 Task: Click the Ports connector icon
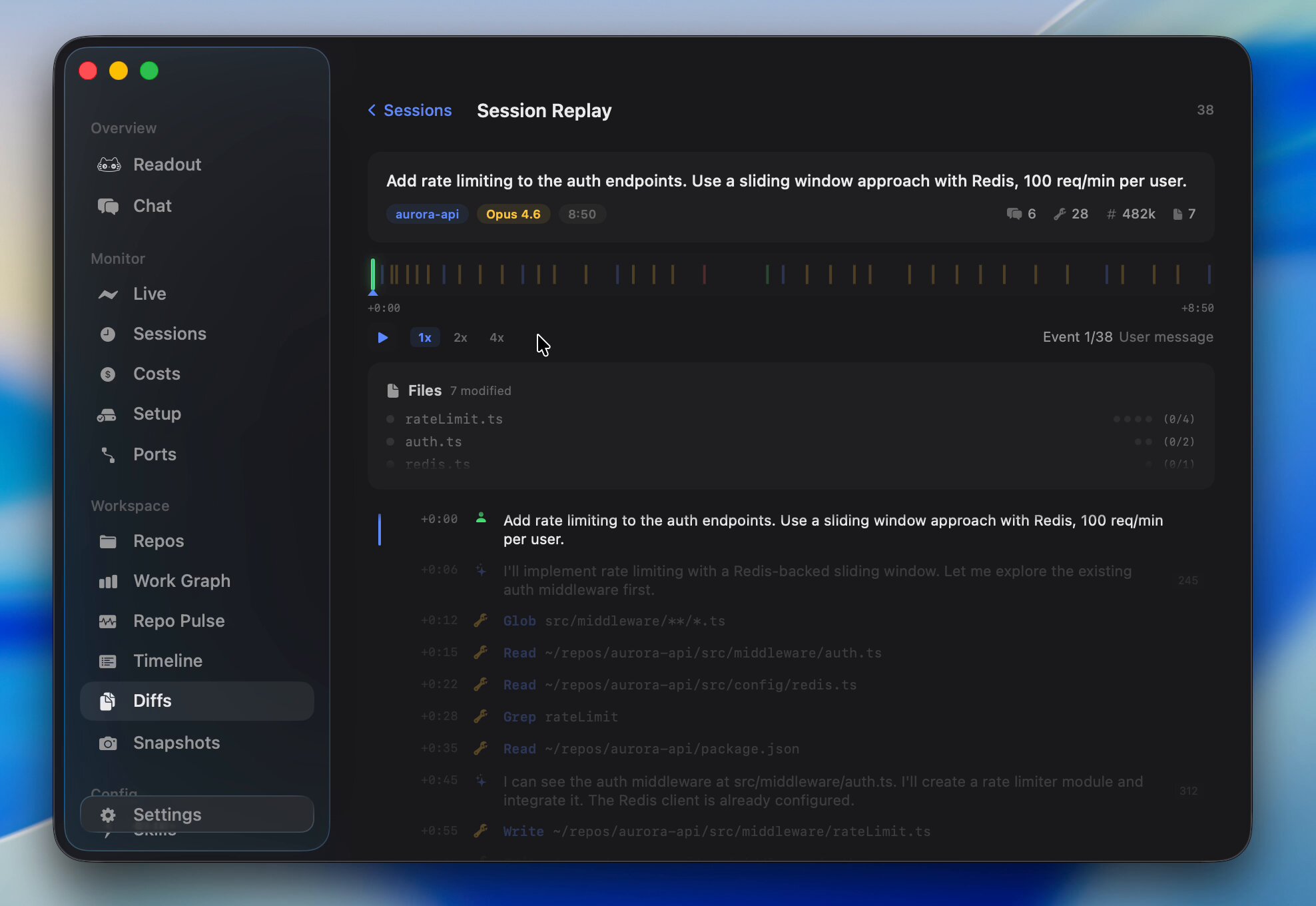click(x=108, y=455)
